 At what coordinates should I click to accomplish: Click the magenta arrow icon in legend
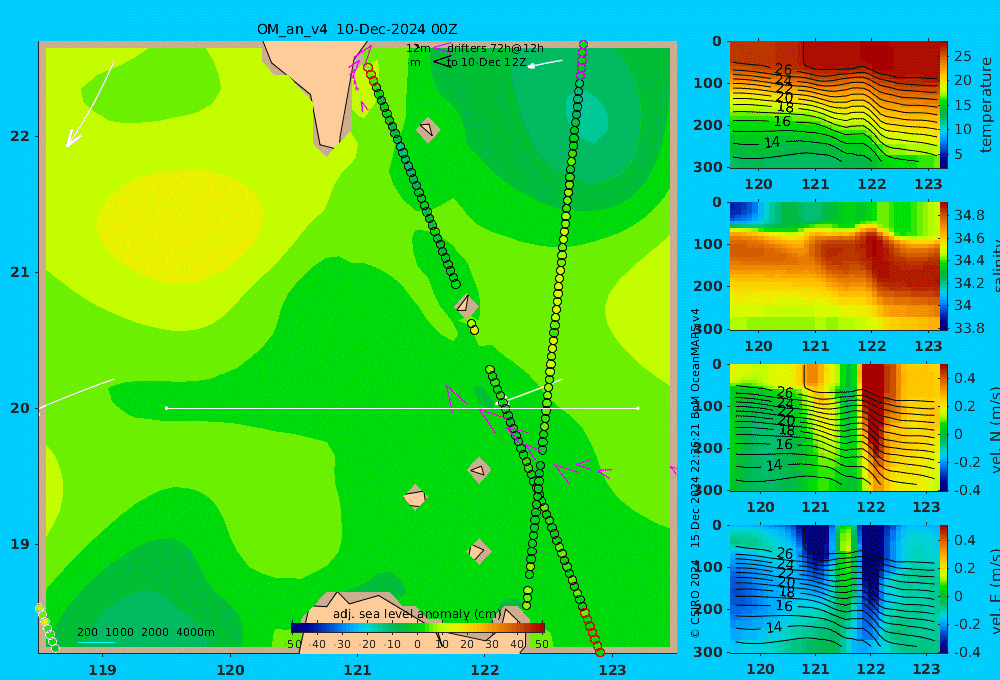[442, 47]
